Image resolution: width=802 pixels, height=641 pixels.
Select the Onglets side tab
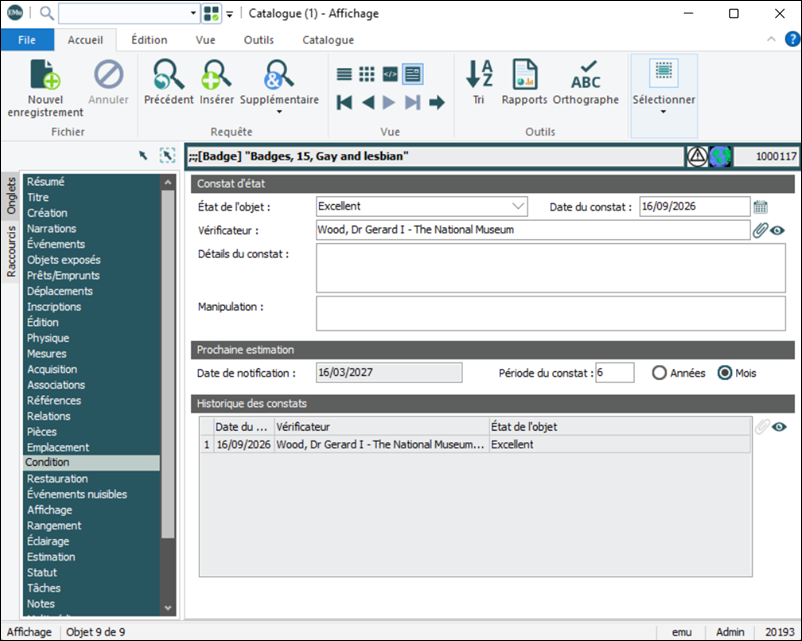click(11, 195)
